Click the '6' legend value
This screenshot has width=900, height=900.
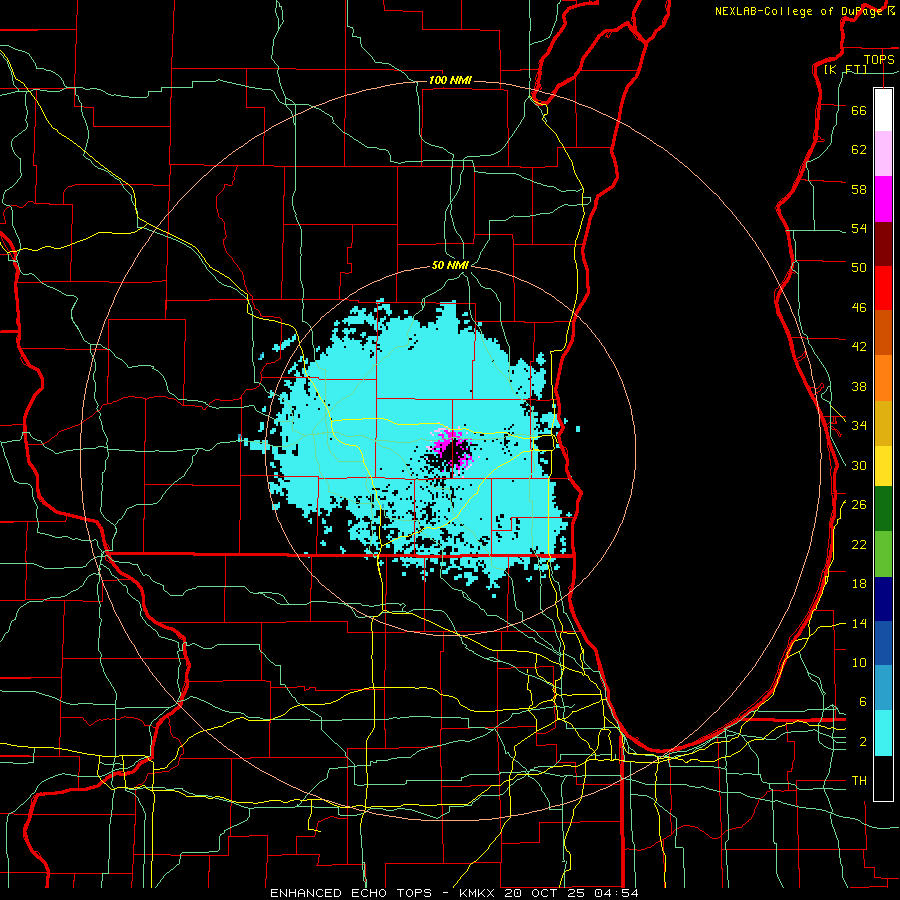[863, 703]
